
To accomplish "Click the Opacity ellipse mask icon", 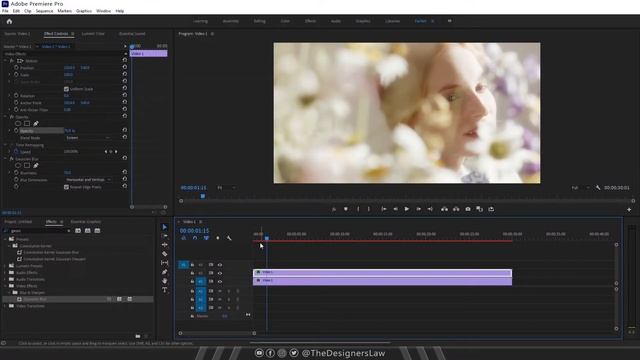I will tap(18, 123).
